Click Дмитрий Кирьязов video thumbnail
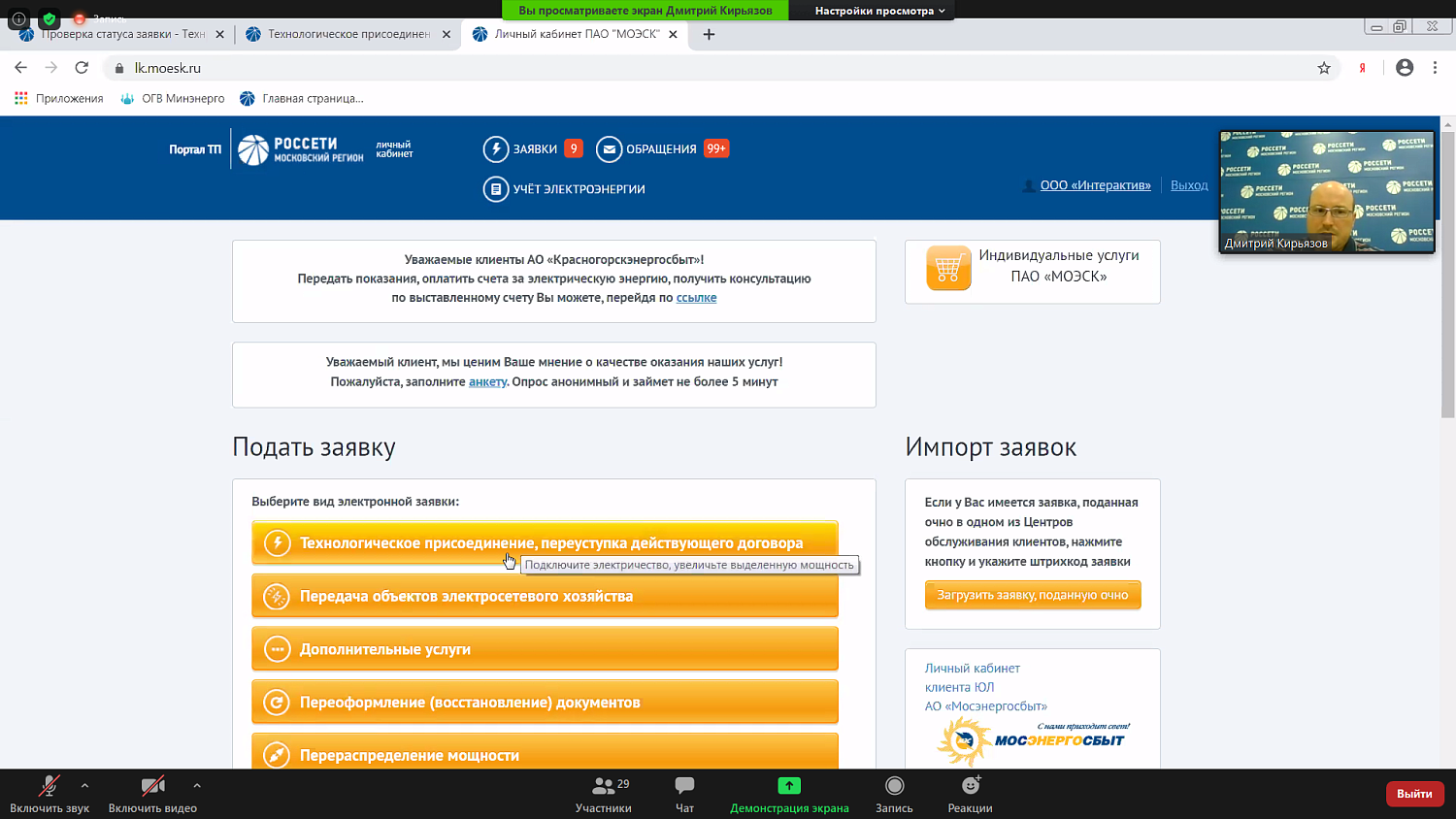Image resolution: width=1456 pixels, height=819 pixels. coord(1327,192)
